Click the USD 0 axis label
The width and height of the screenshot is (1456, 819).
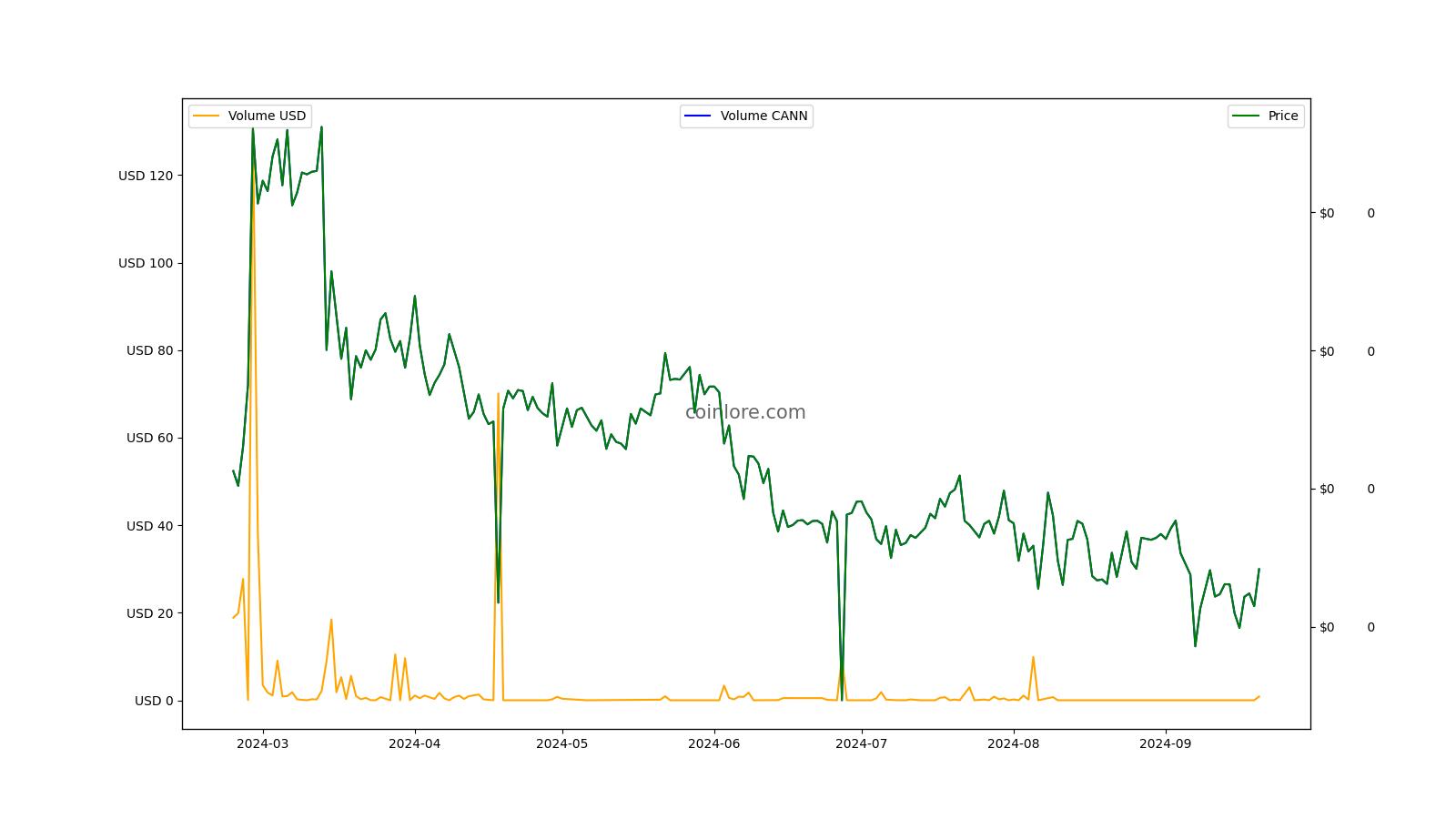click(x=154, y=701)
